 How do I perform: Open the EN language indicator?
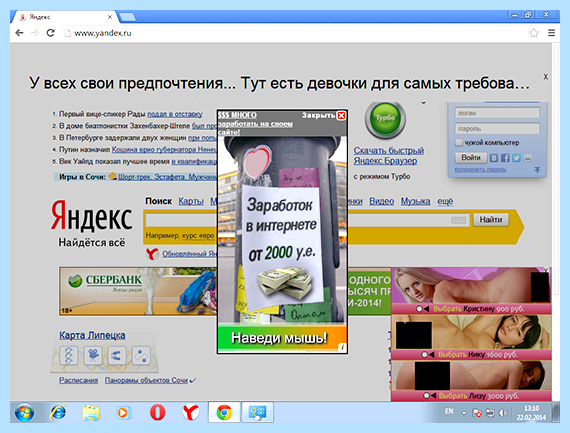(x=449, y=411)
